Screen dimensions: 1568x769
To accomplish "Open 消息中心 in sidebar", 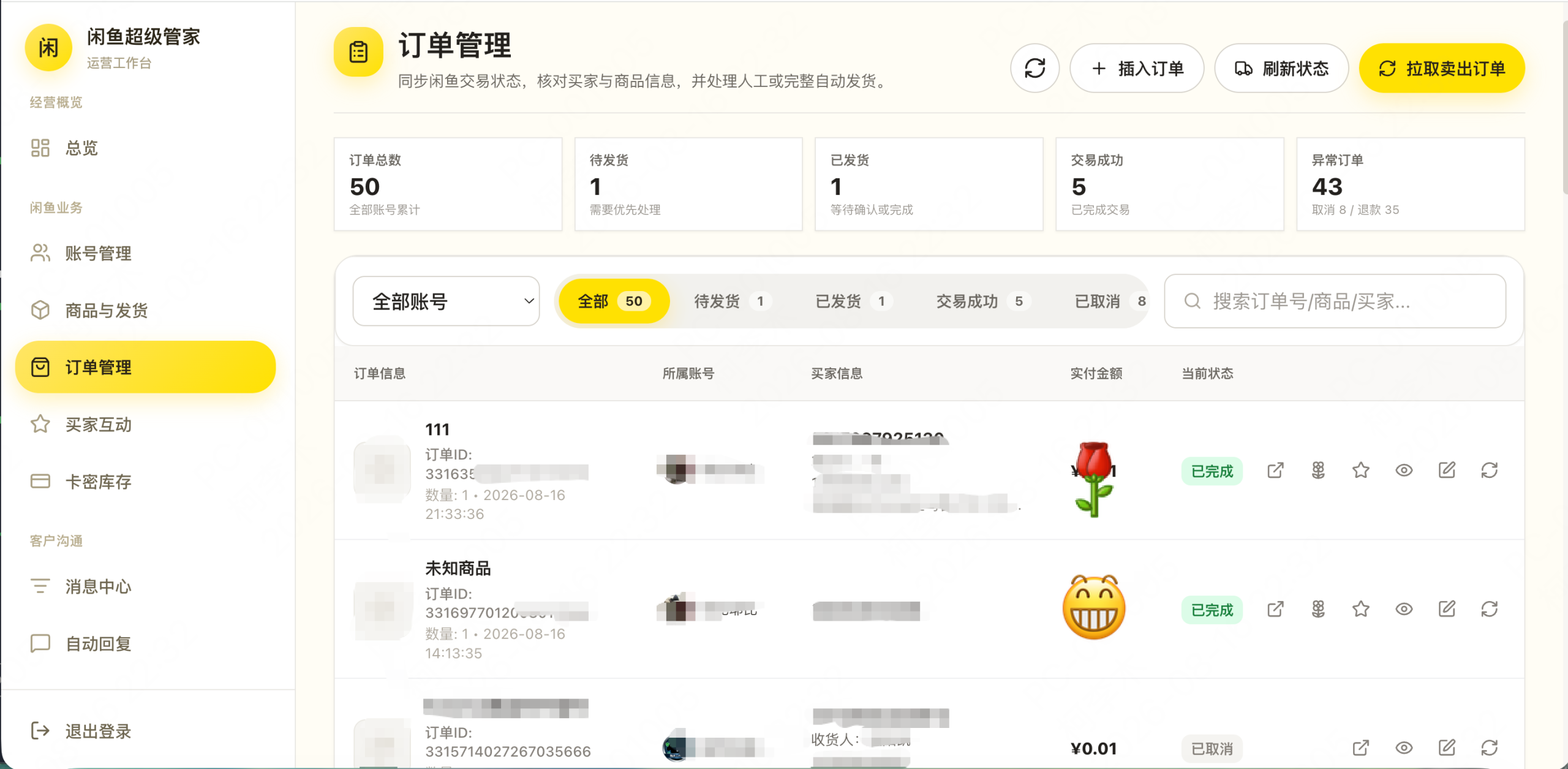I will pyautogui.click(x=145, y=586).
